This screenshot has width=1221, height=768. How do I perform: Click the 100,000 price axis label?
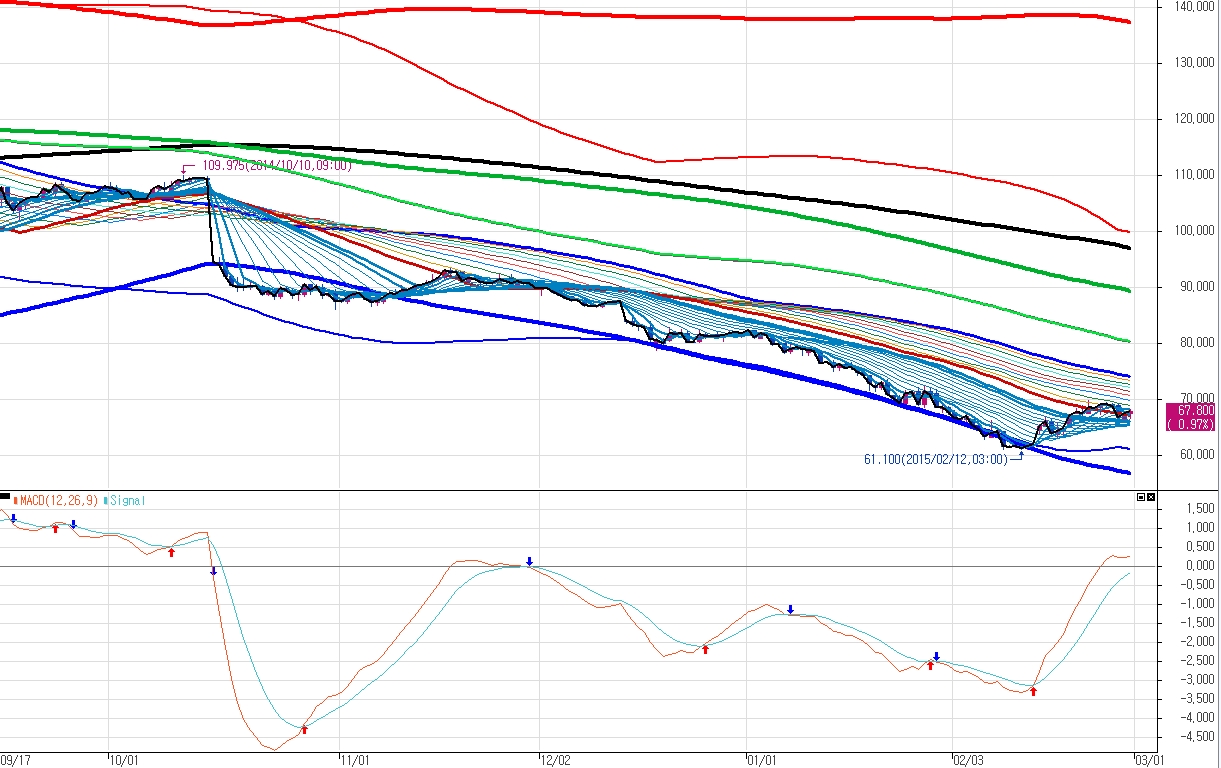[x=1186, y=231]
